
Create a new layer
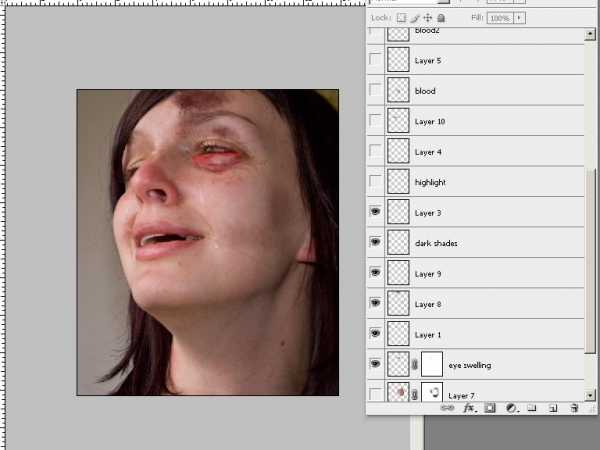[x=553, y=408]
